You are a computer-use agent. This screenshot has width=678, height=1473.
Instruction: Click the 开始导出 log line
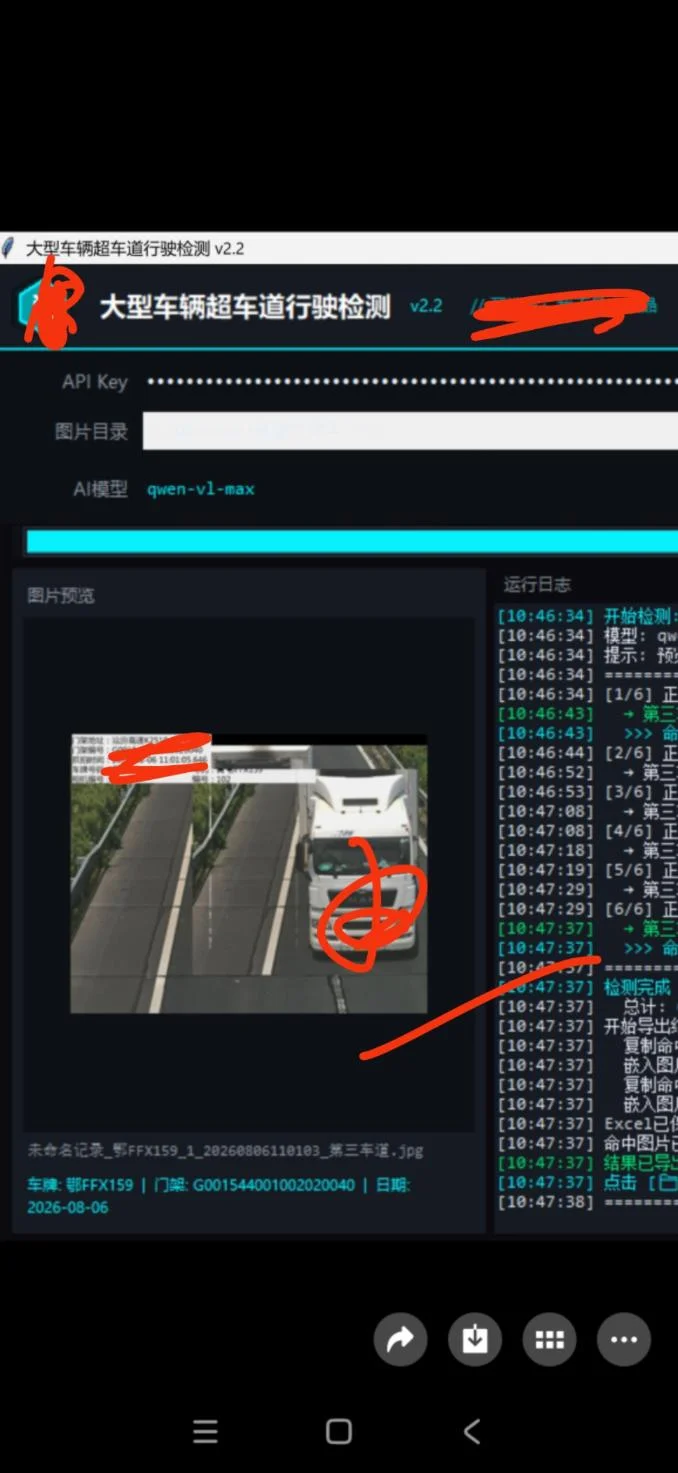coord(587,1026)
